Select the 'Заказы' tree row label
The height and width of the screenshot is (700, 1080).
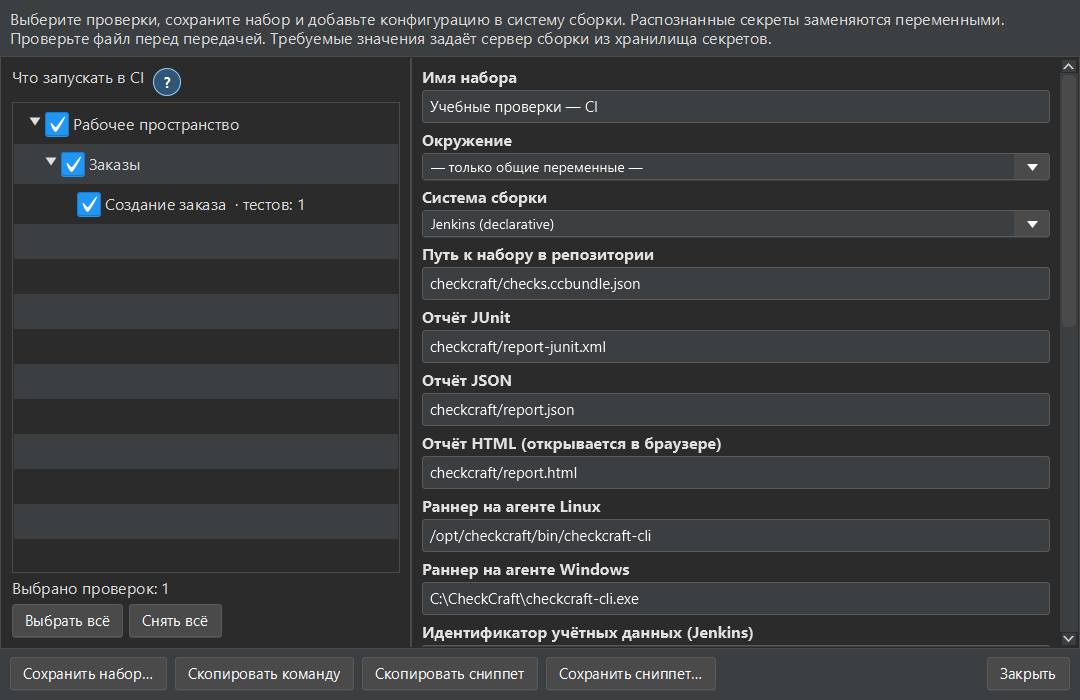pyautogui.click(x=114, y=165)
